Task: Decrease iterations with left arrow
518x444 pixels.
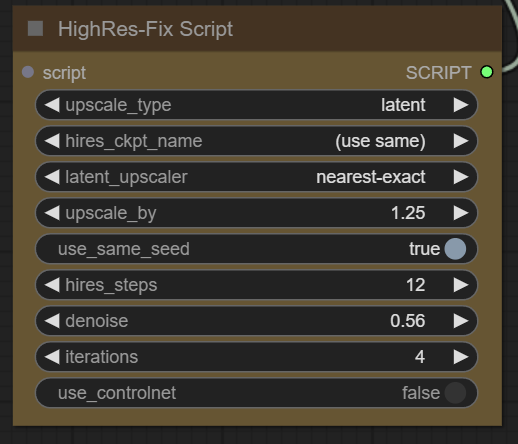Action: (x=52, y=357)
